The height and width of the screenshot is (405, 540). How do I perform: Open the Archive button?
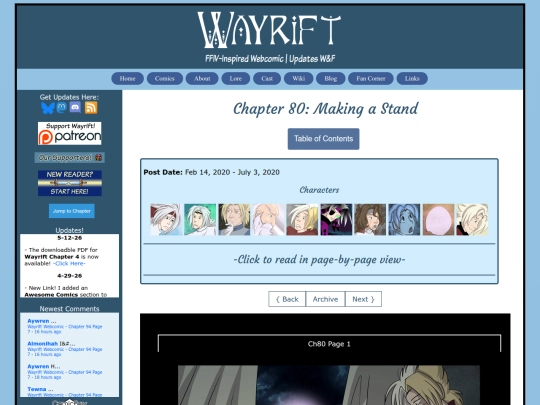tap(325, 299)
